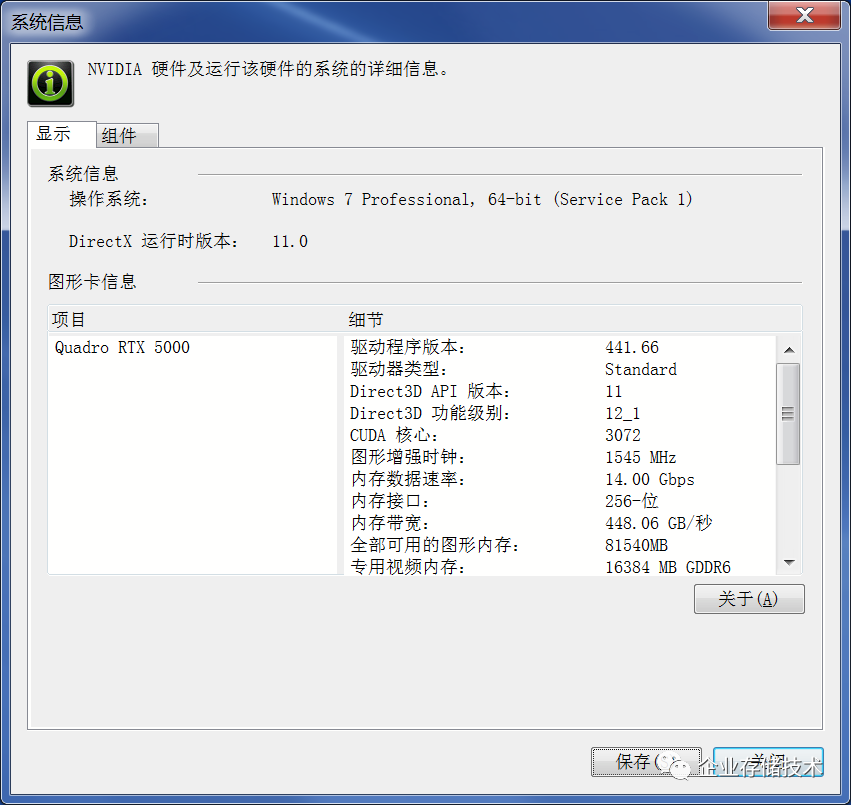Select the 内存接口 row

coord(559,501)
